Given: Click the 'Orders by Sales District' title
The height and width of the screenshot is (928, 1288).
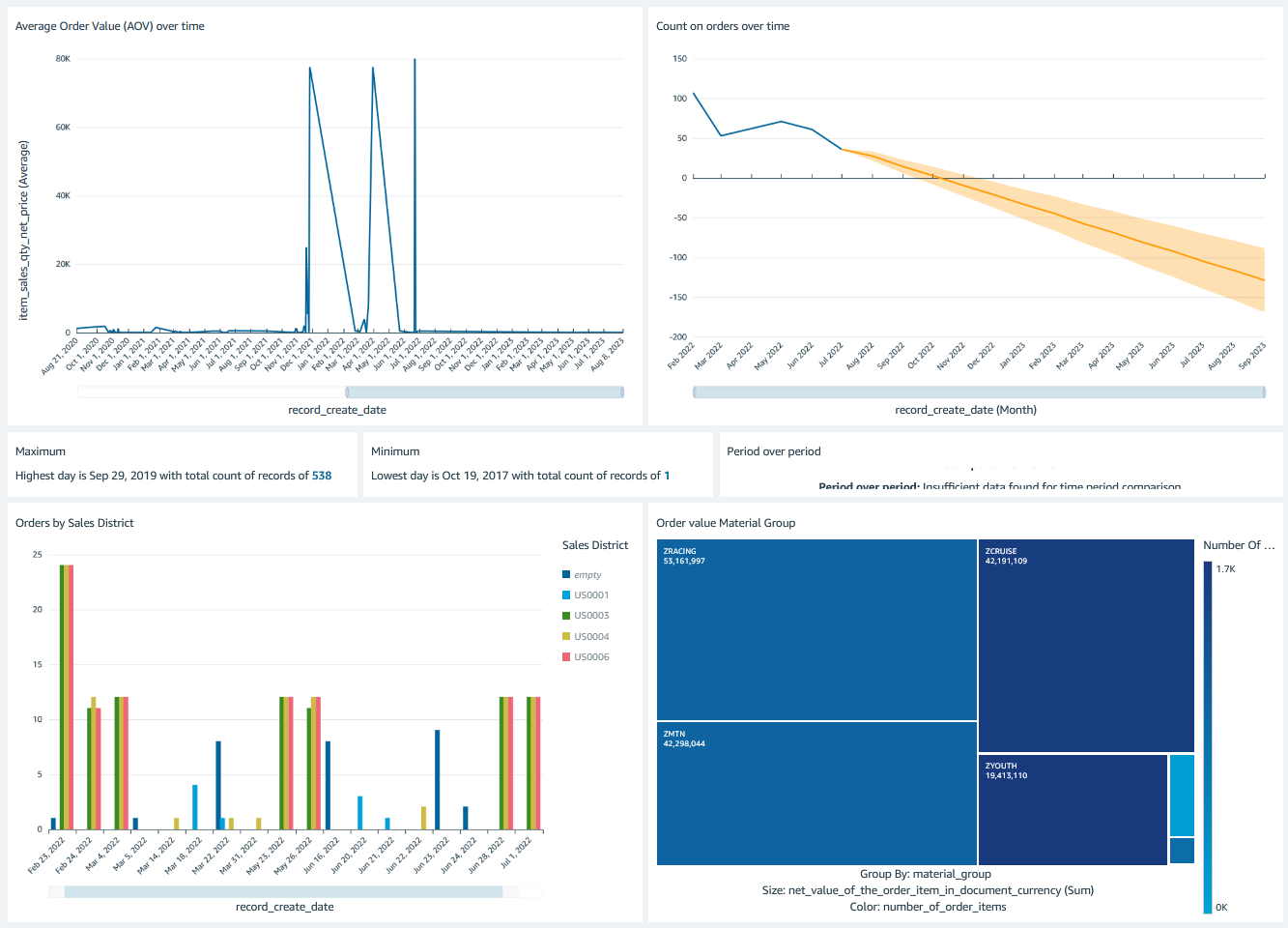Looking at the screenshot, I should point(74,523).
